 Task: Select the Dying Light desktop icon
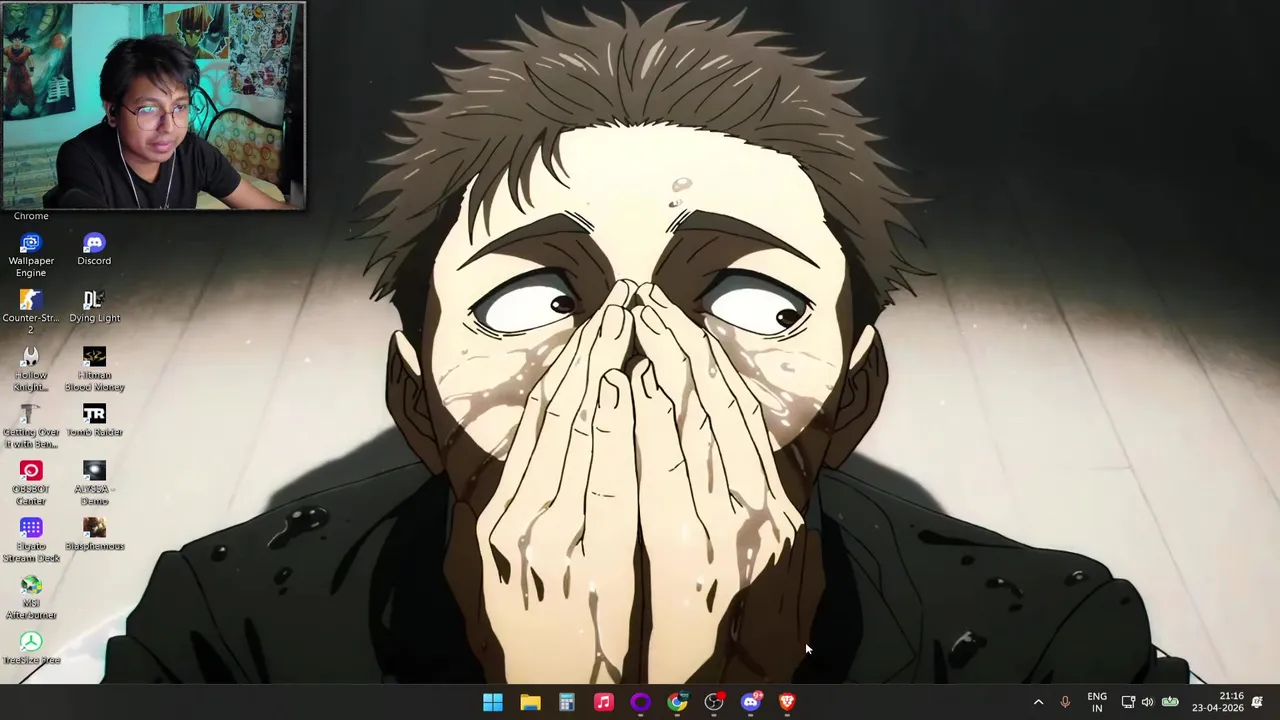click(94, 307)
